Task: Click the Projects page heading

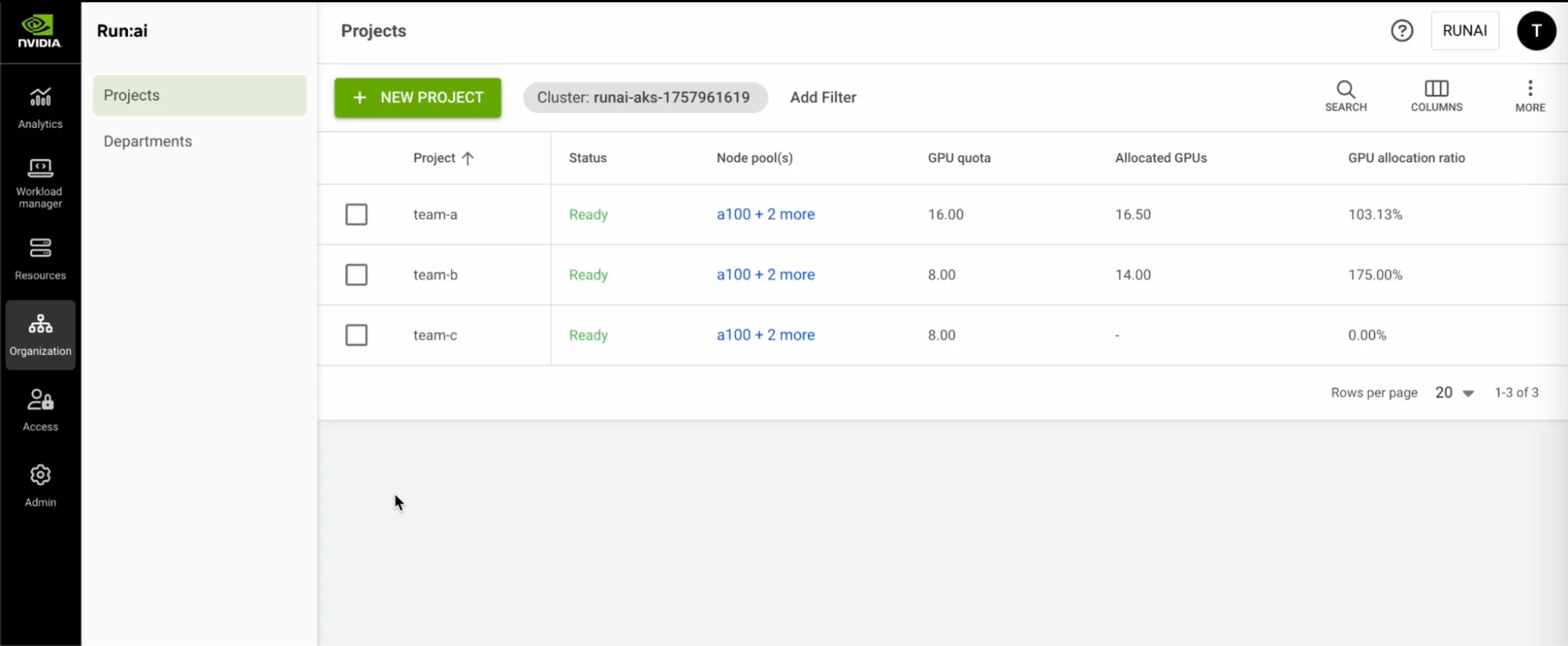Action: tap(373, 31)
